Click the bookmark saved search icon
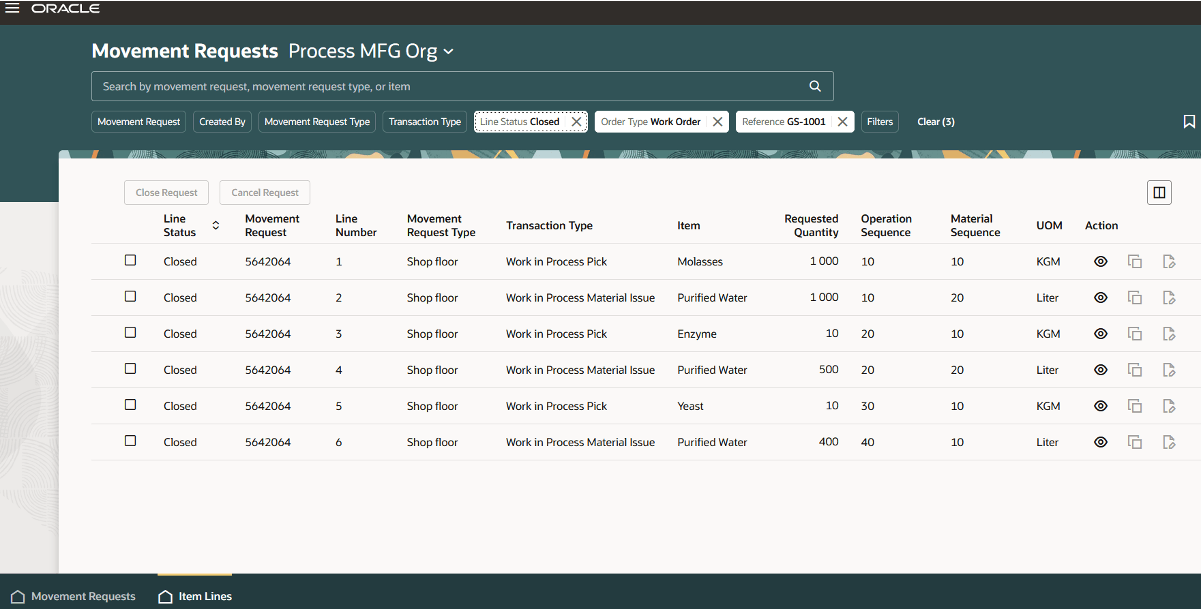The image size is (1201, 609). [x=1189, y=122]
